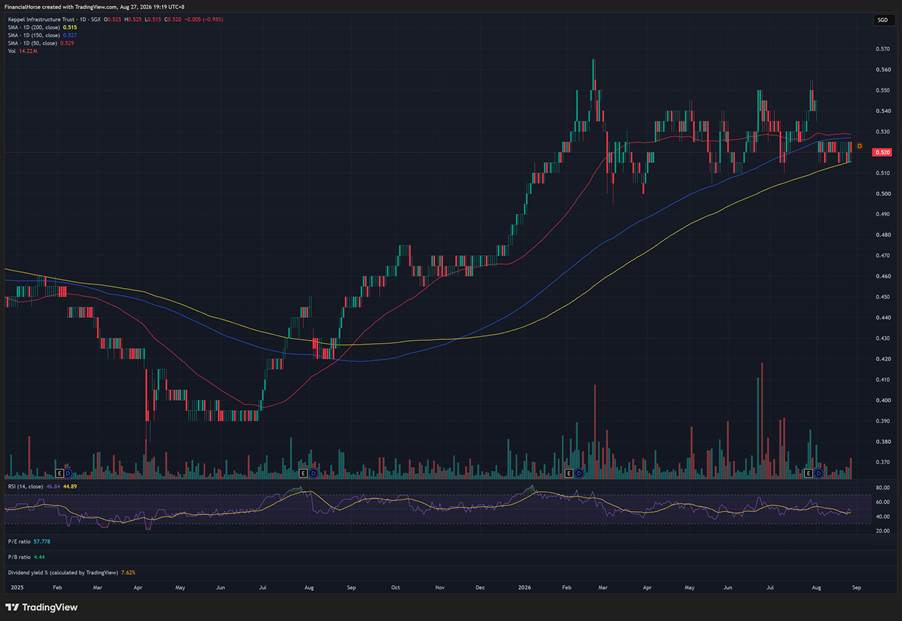Open the earnings 'E' marker near Aug 2025
Screen dimensions: 902x621
coord(304,473)
